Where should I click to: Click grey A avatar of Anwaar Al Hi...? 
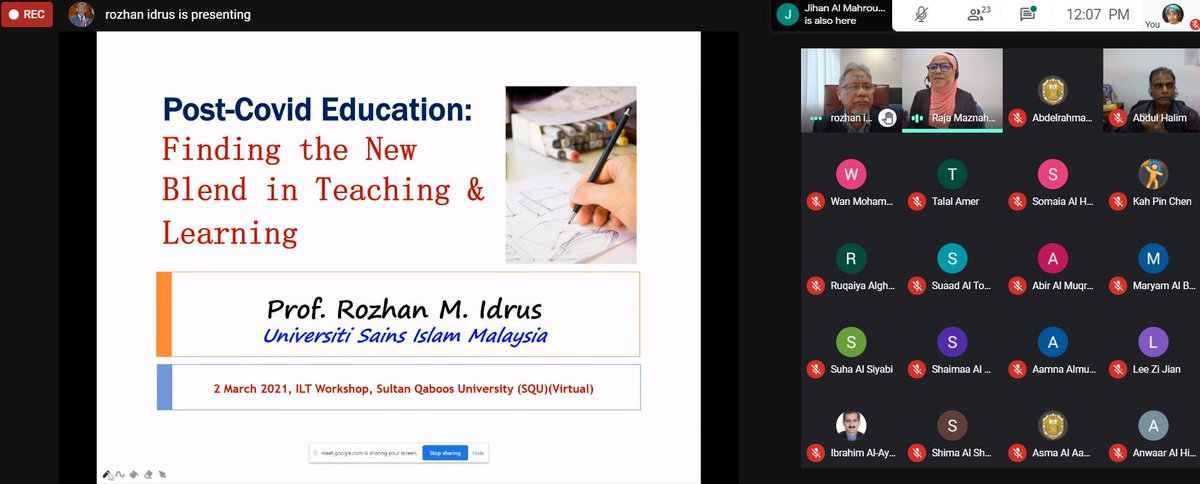(x=1153, y=426)
